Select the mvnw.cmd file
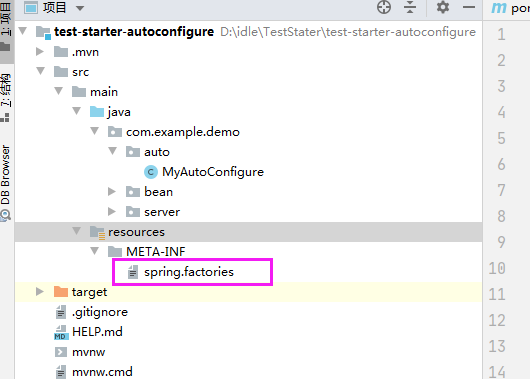530x379 pixels. point(102,372)
